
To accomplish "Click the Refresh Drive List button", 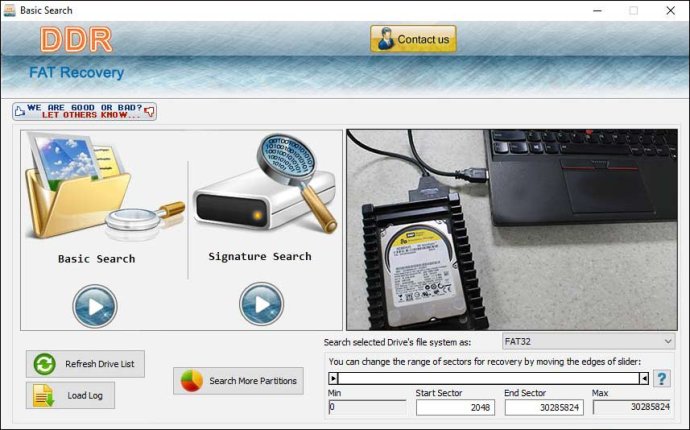I will [85, 364].
